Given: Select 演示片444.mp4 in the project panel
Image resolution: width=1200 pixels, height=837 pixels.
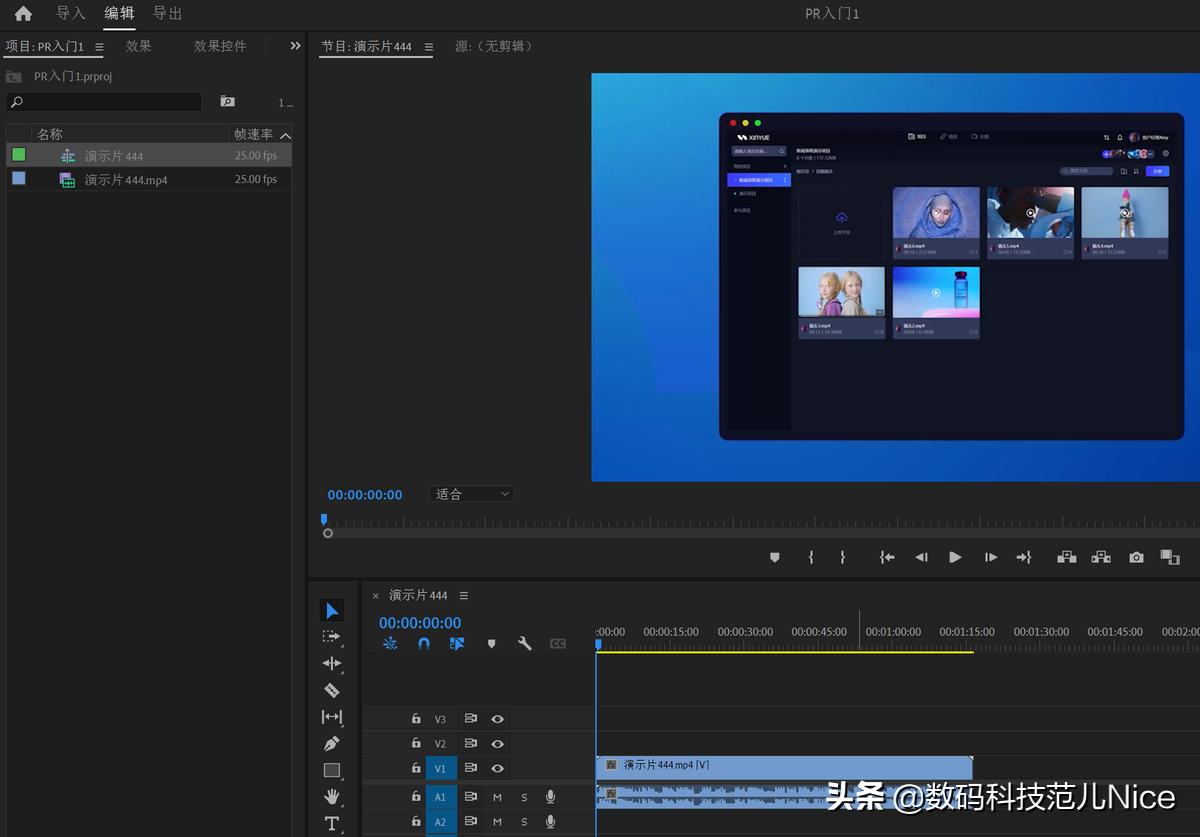Looking at the screenshot, I should pos(120,179).
